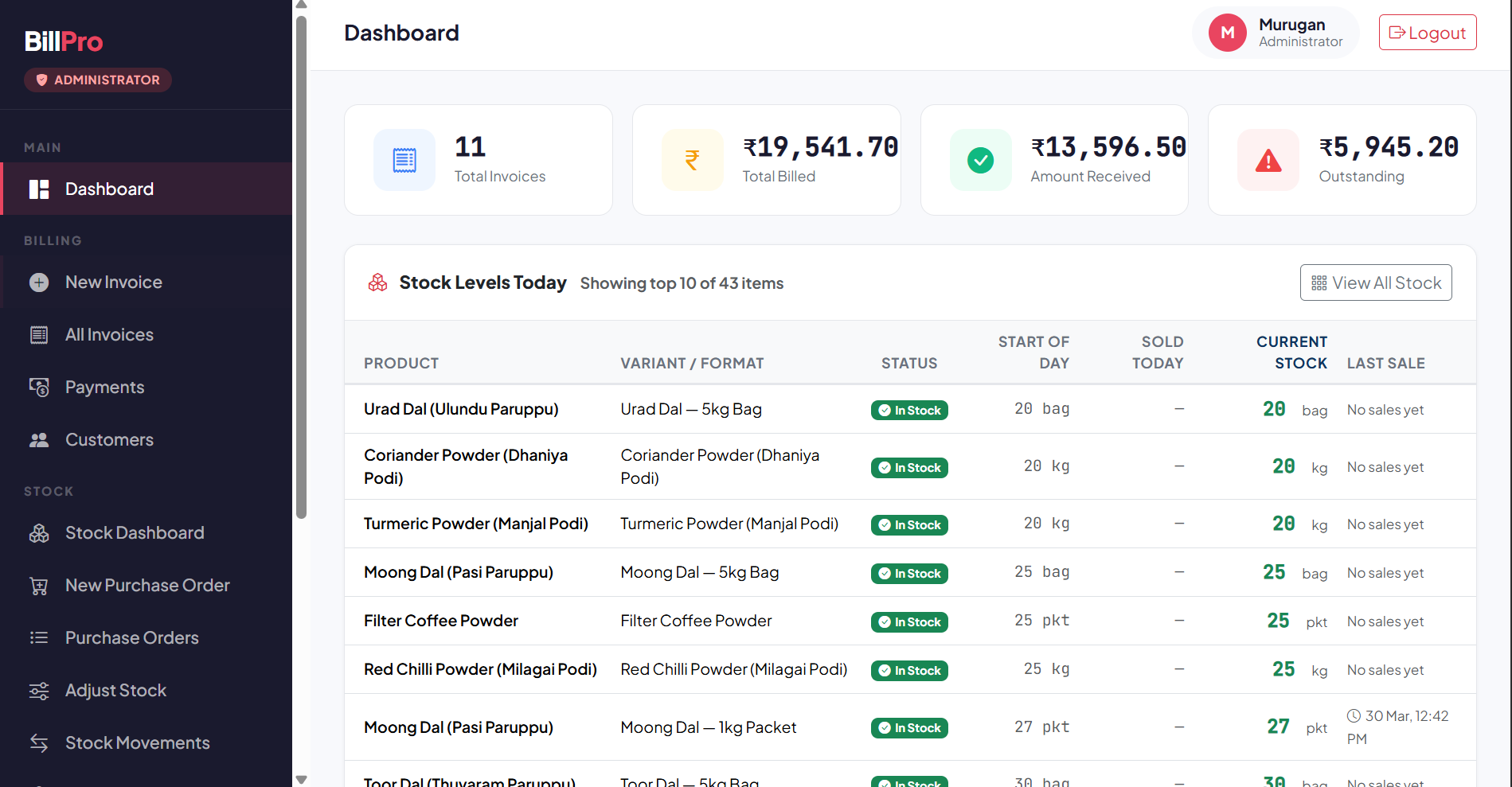The height and width of the screenshot is (787, 1512).
Task: Click the ₹19,541.70 Total Billed amount
Action: tap(821, 147)
